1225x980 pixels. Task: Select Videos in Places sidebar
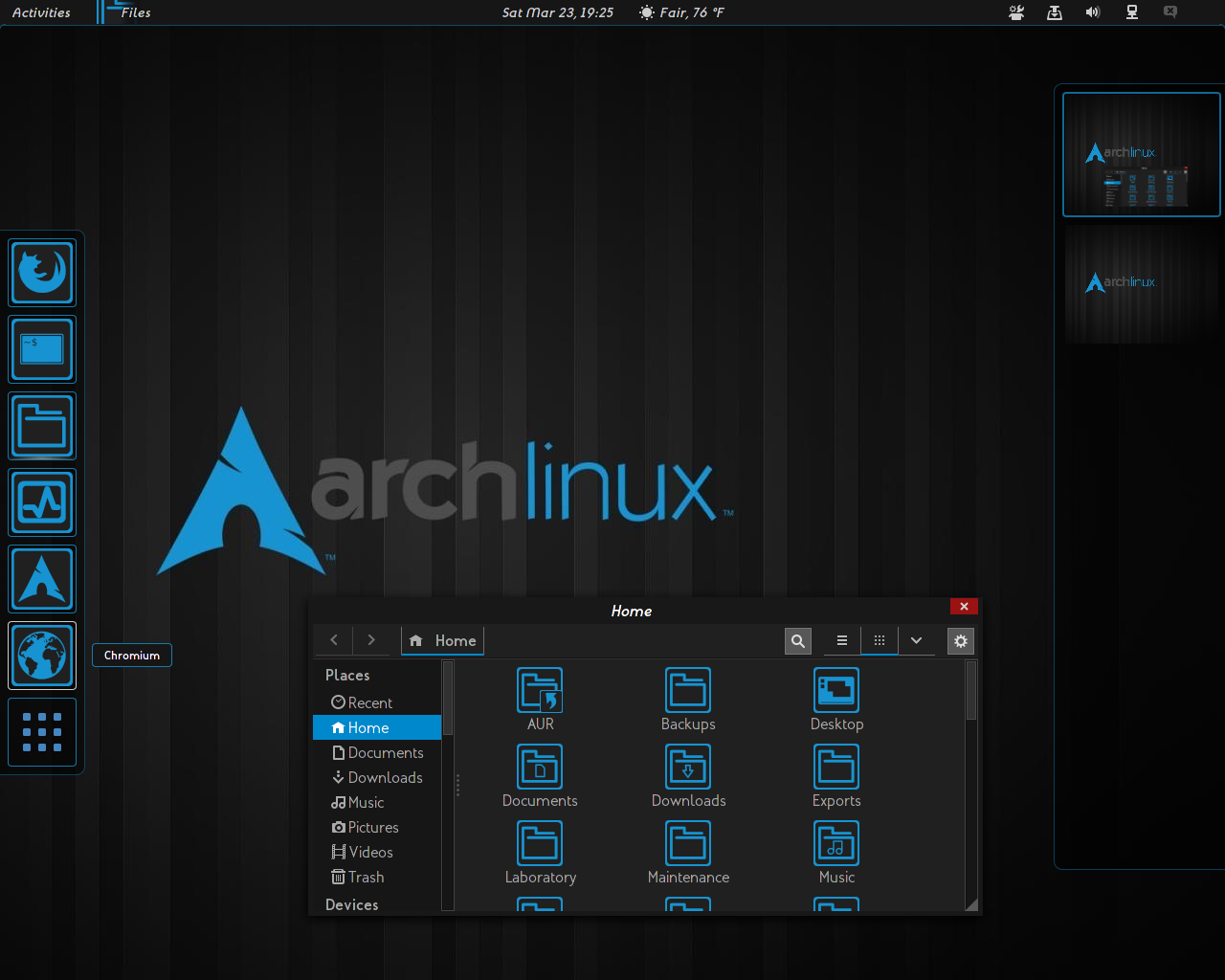coord(377,852)
